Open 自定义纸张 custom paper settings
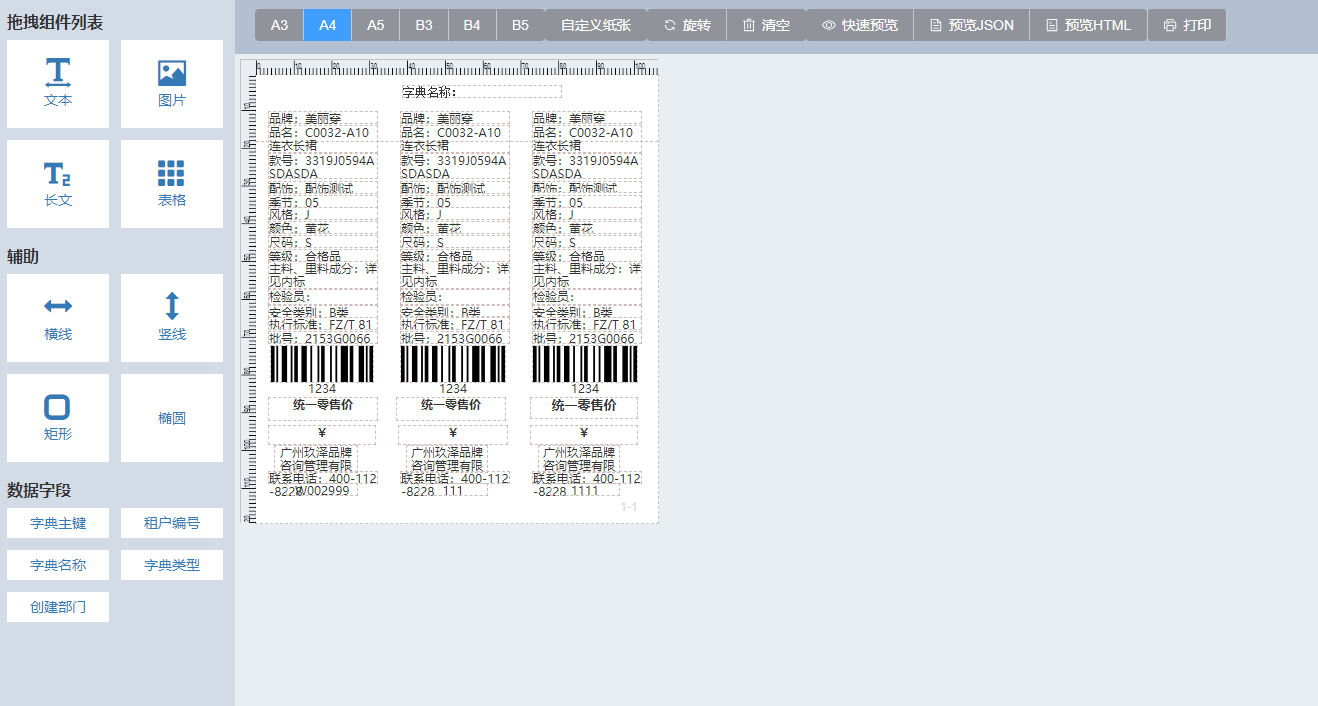Screen dimensions: 1318x706 coord(596,25)
